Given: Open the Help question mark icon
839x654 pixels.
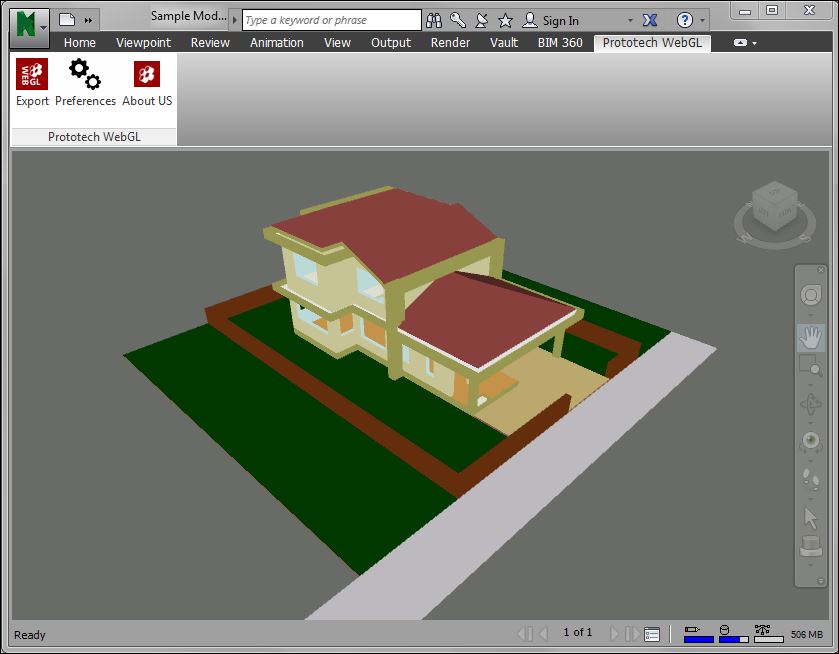Looking at the screenshot, I should (x=685, y=20).
